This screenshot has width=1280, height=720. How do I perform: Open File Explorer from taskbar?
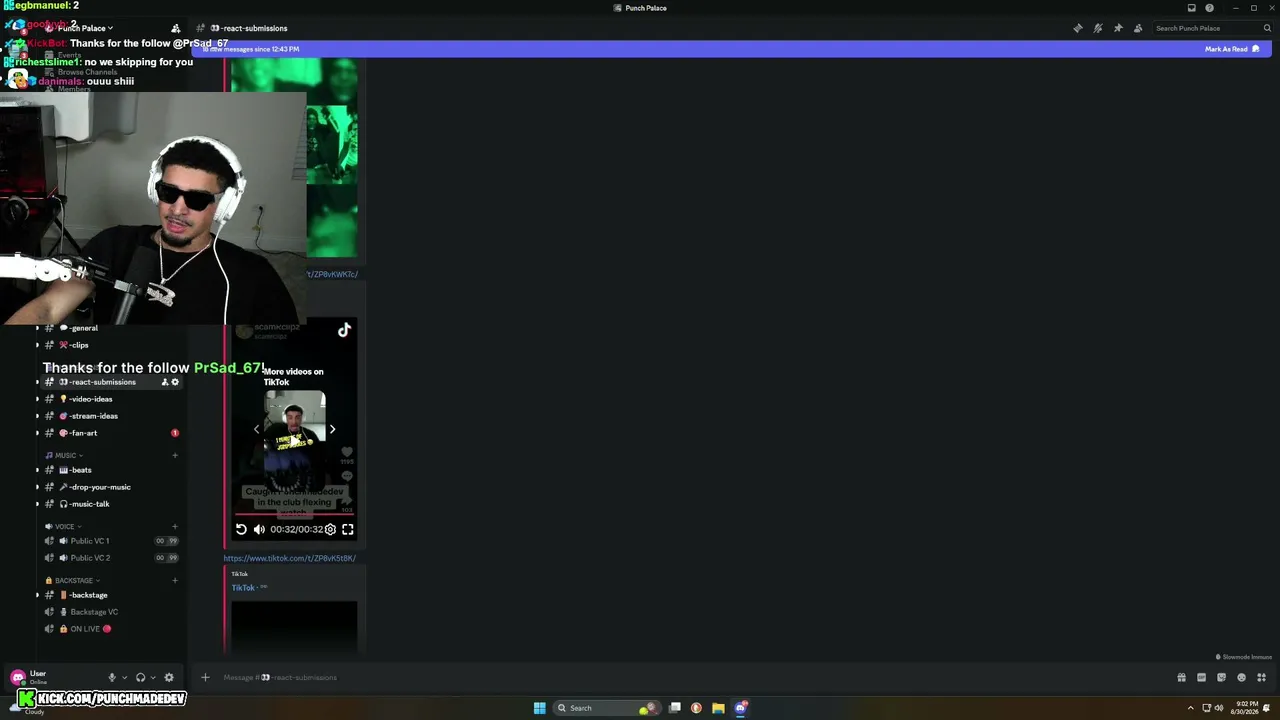point(718,708)
